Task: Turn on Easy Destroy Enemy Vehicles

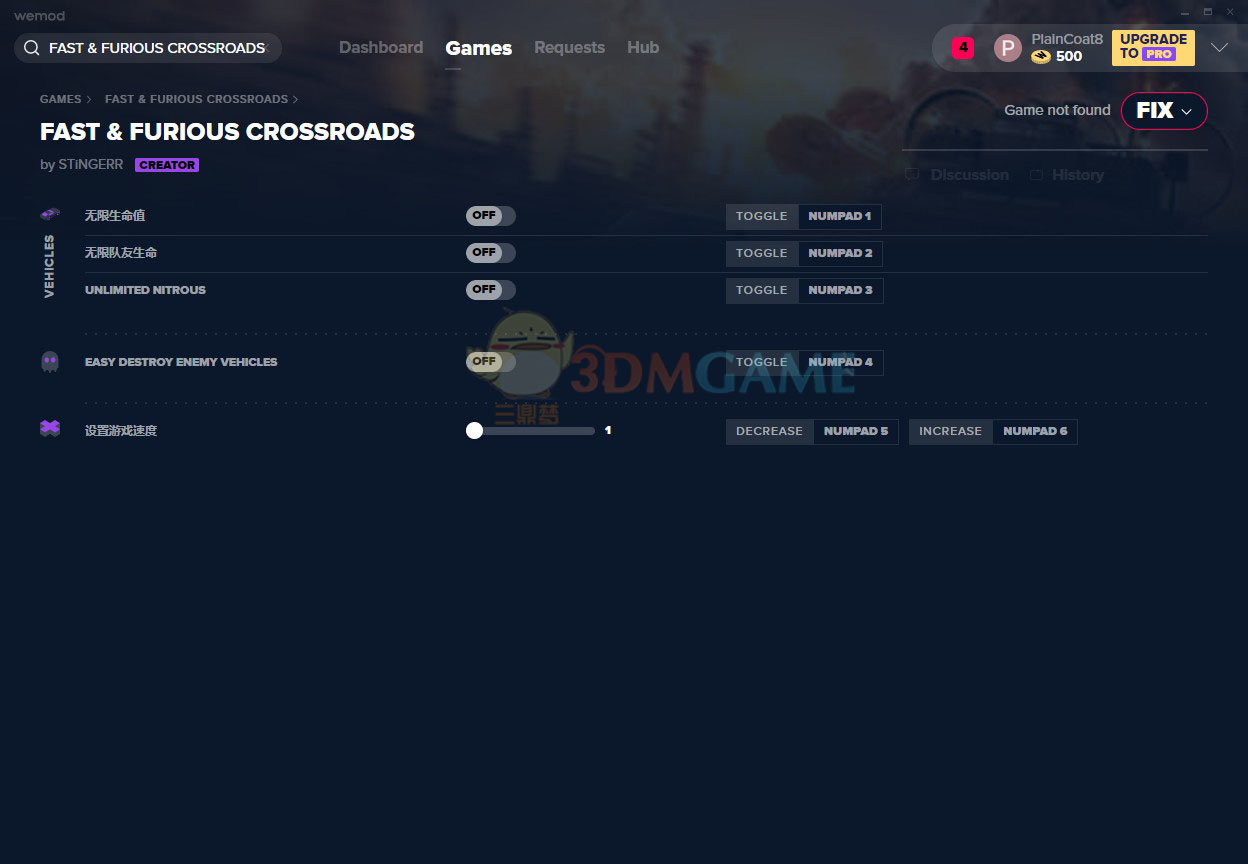Action: [x=490, y=362]
